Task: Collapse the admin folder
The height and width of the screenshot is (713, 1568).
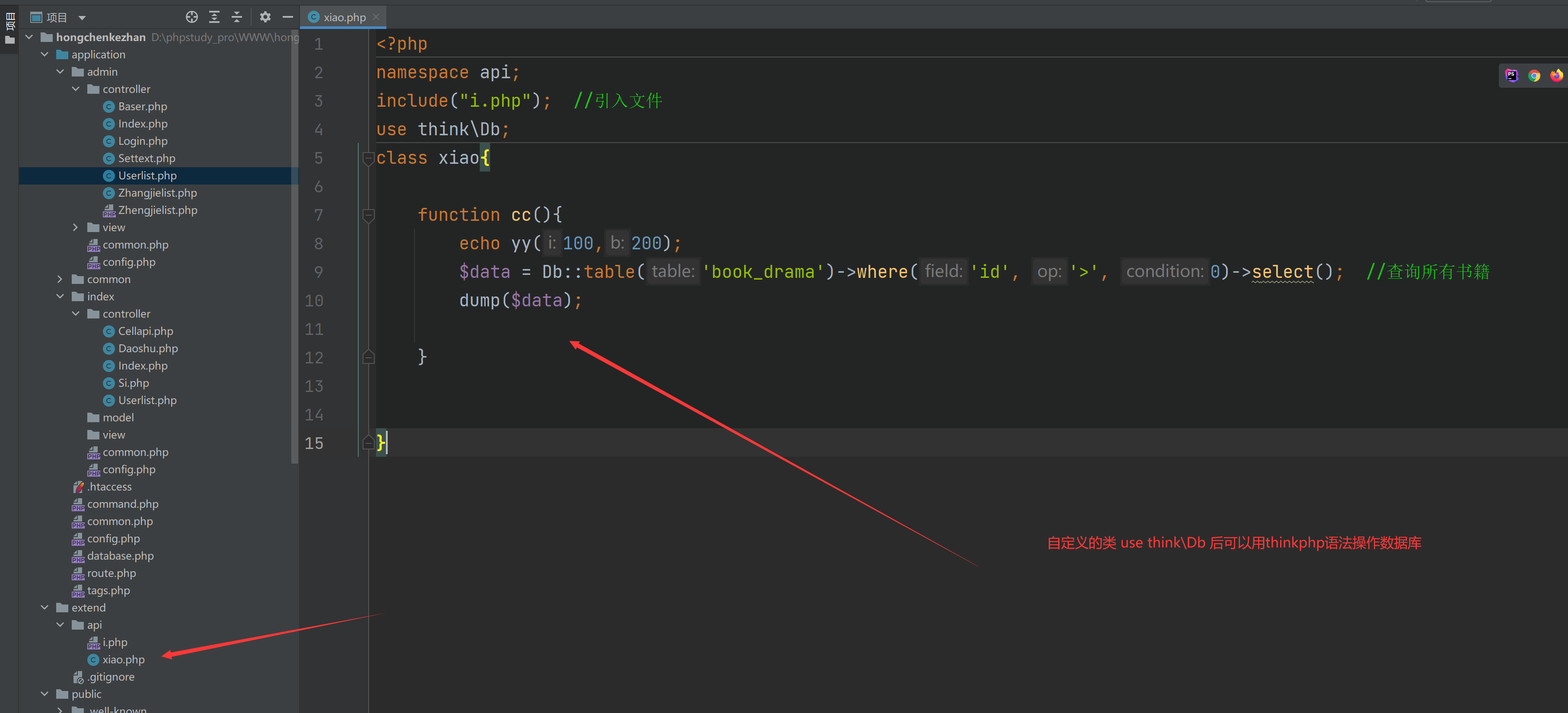Action: pos(60,72)
